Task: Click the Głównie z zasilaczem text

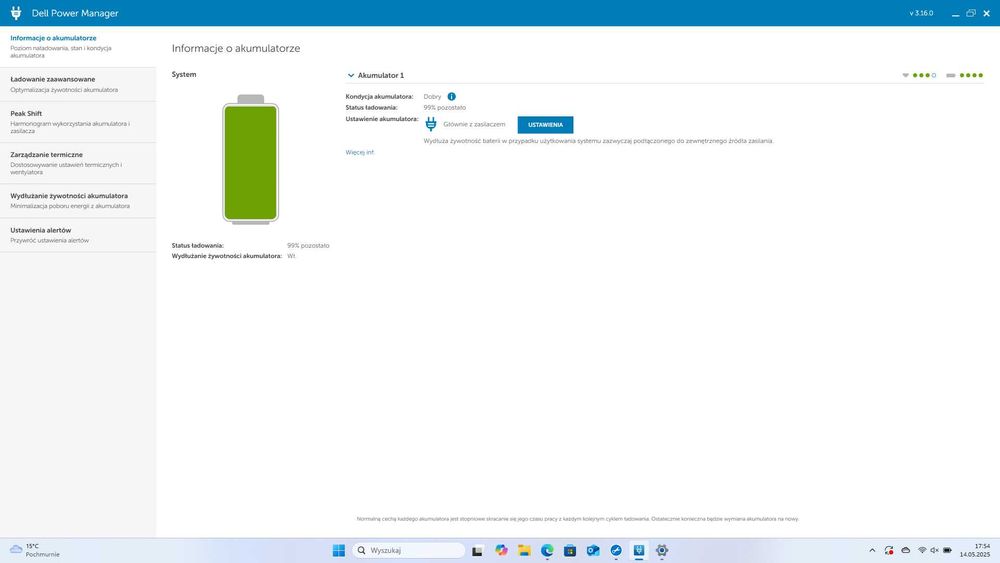Action: (x=474, y=124)
